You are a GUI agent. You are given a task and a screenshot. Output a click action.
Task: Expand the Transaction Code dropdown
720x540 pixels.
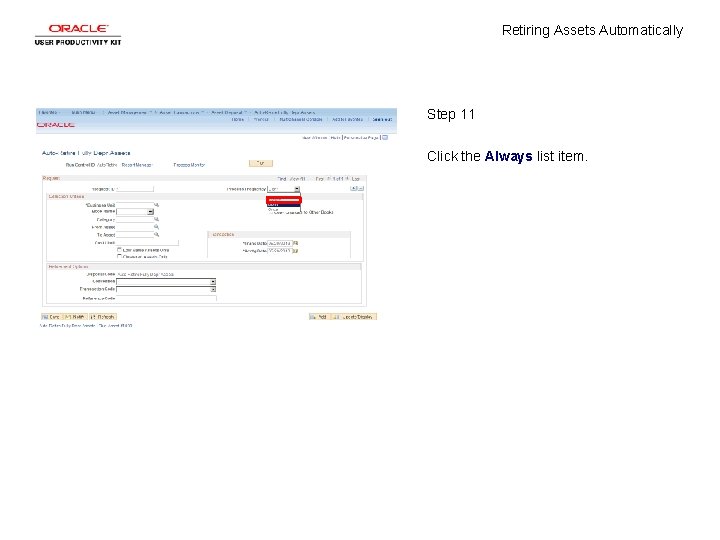pos(213,289)
